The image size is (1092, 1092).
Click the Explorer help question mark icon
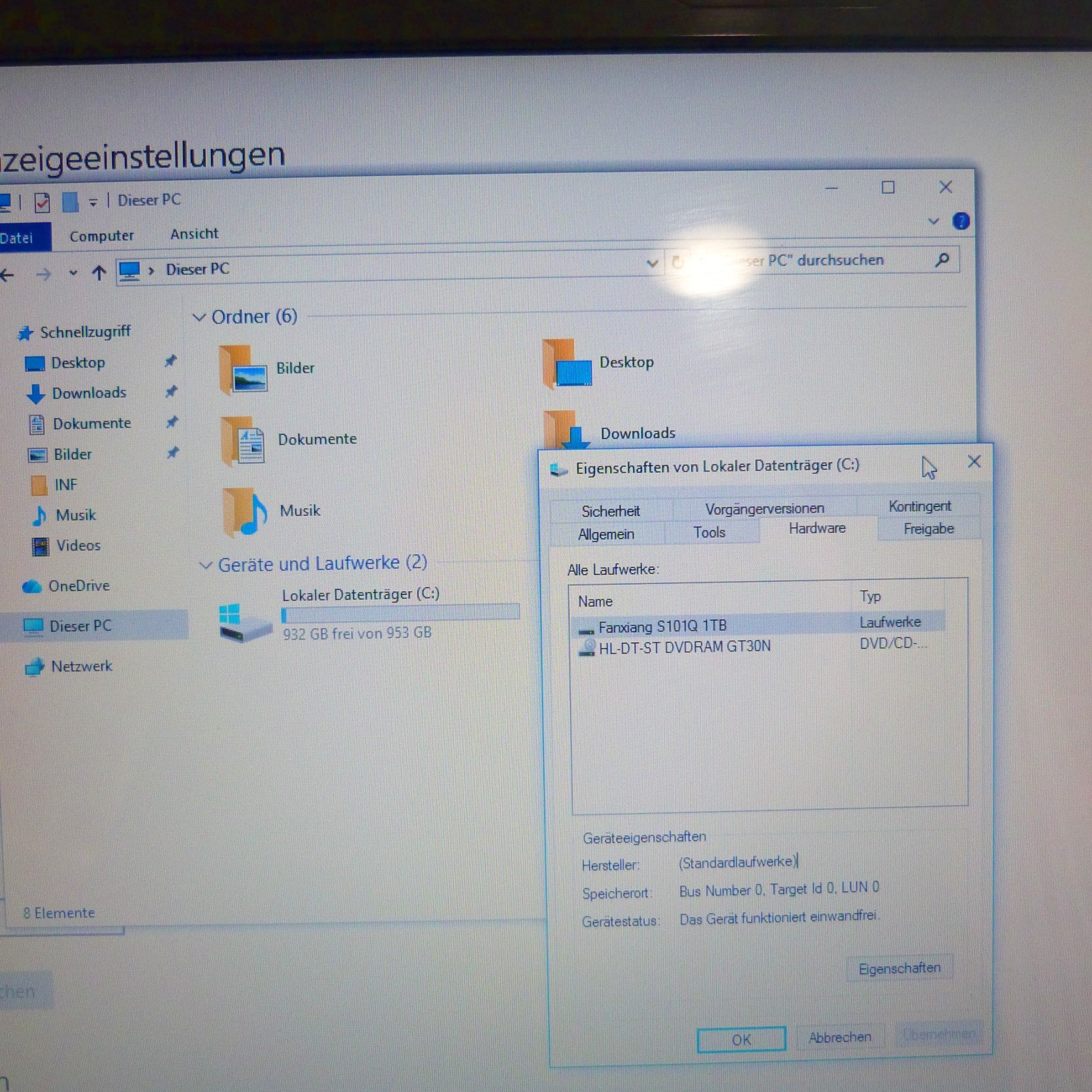(961, 221)
